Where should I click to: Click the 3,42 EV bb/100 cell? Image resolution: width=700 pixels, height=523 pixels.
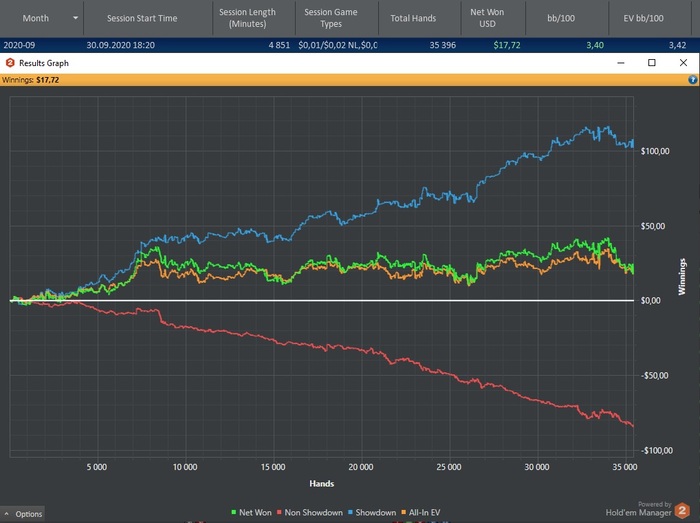pyautogui.click(x=677, y=45)
